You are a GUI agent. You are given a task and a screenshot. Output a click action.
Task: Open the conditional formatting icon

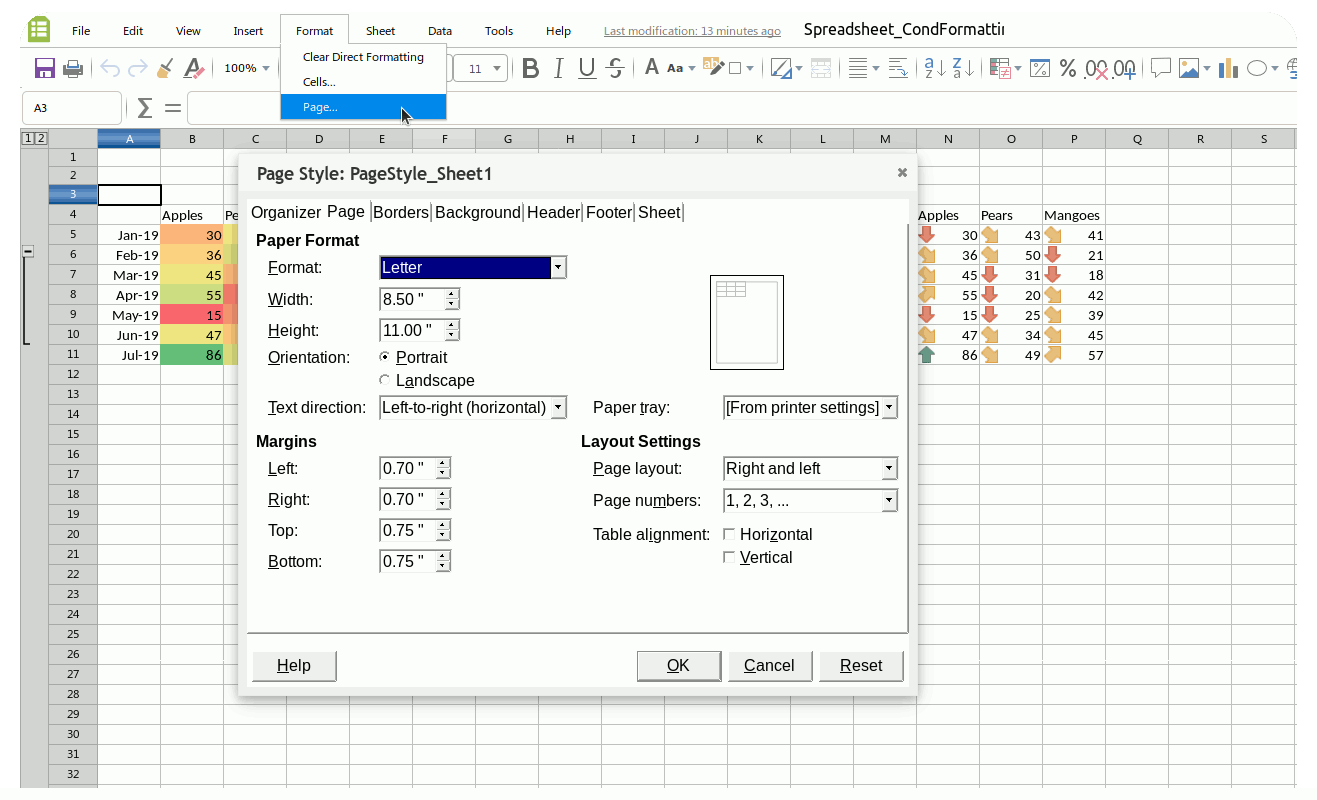pos(998,68)
